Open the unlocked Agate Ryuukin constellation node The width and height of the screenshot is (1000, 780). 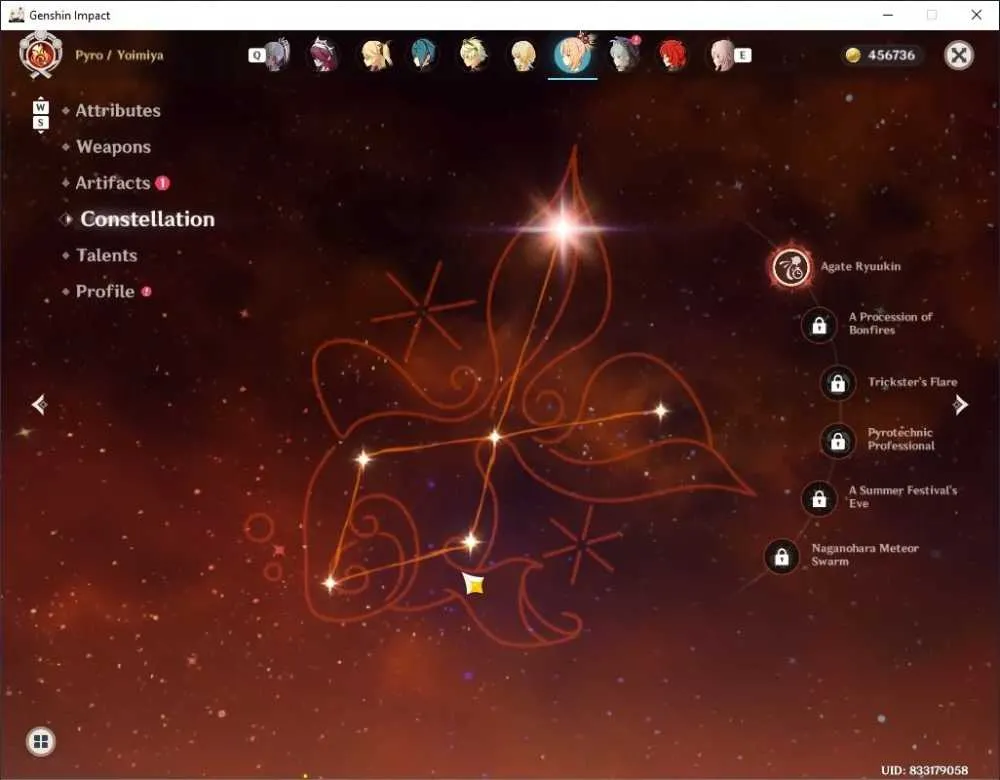tap(791, 267)
